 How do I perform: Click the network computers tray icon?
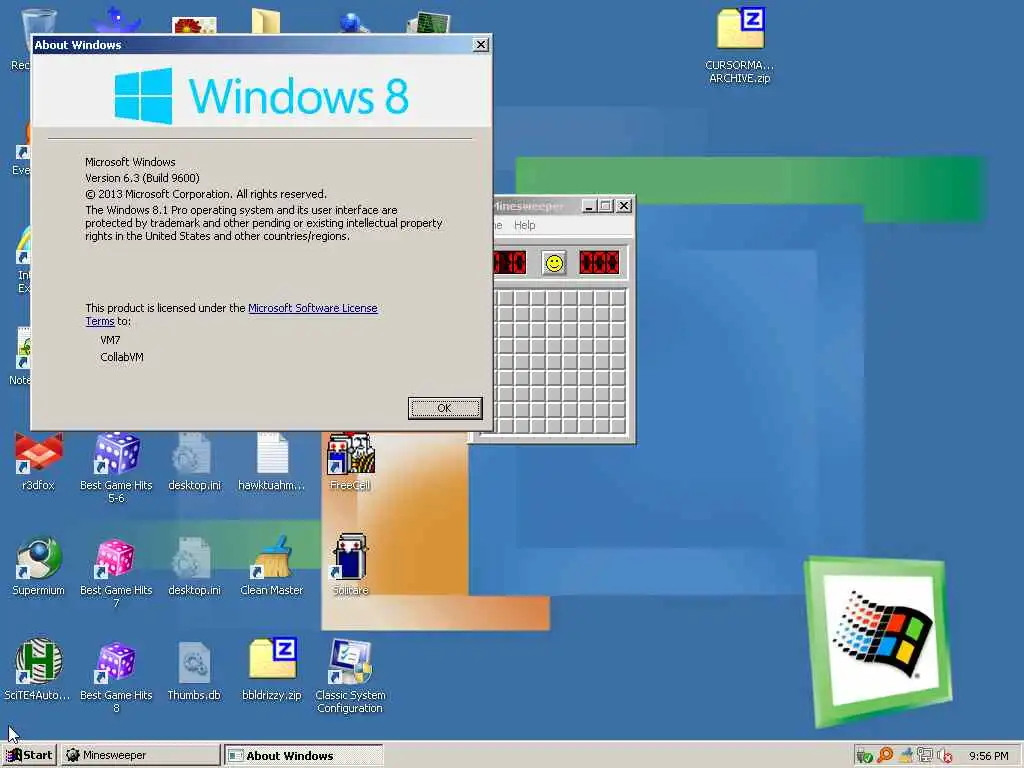tap(925, 756)
